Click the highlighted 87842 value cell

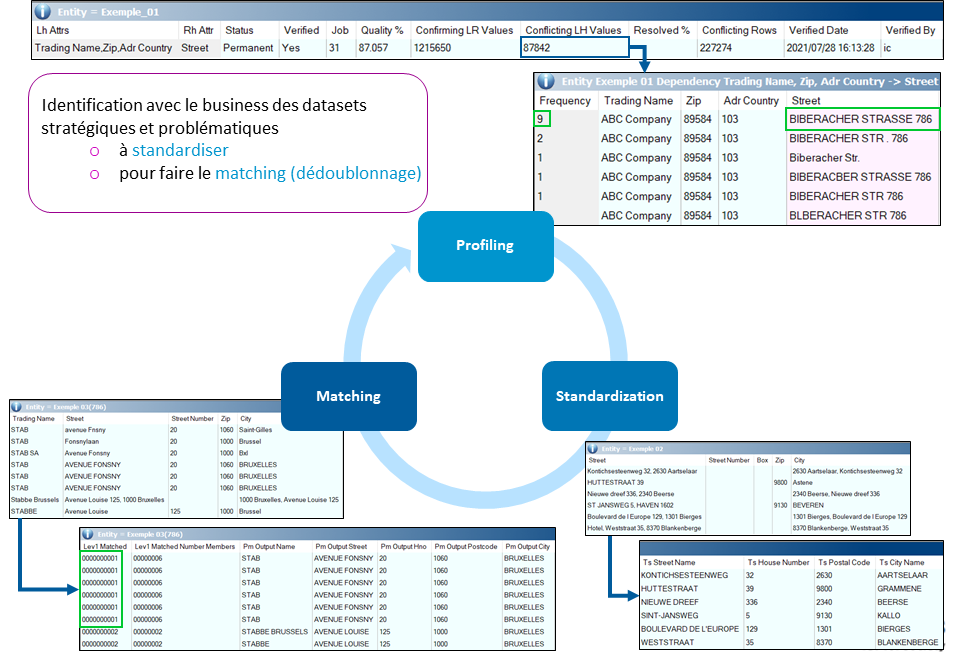click(x=573, y=48)
